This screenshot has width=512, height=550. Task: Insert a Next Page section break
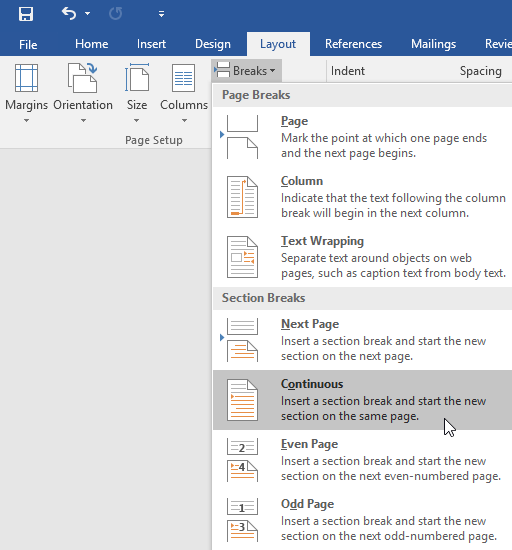(x=363, y=340)
